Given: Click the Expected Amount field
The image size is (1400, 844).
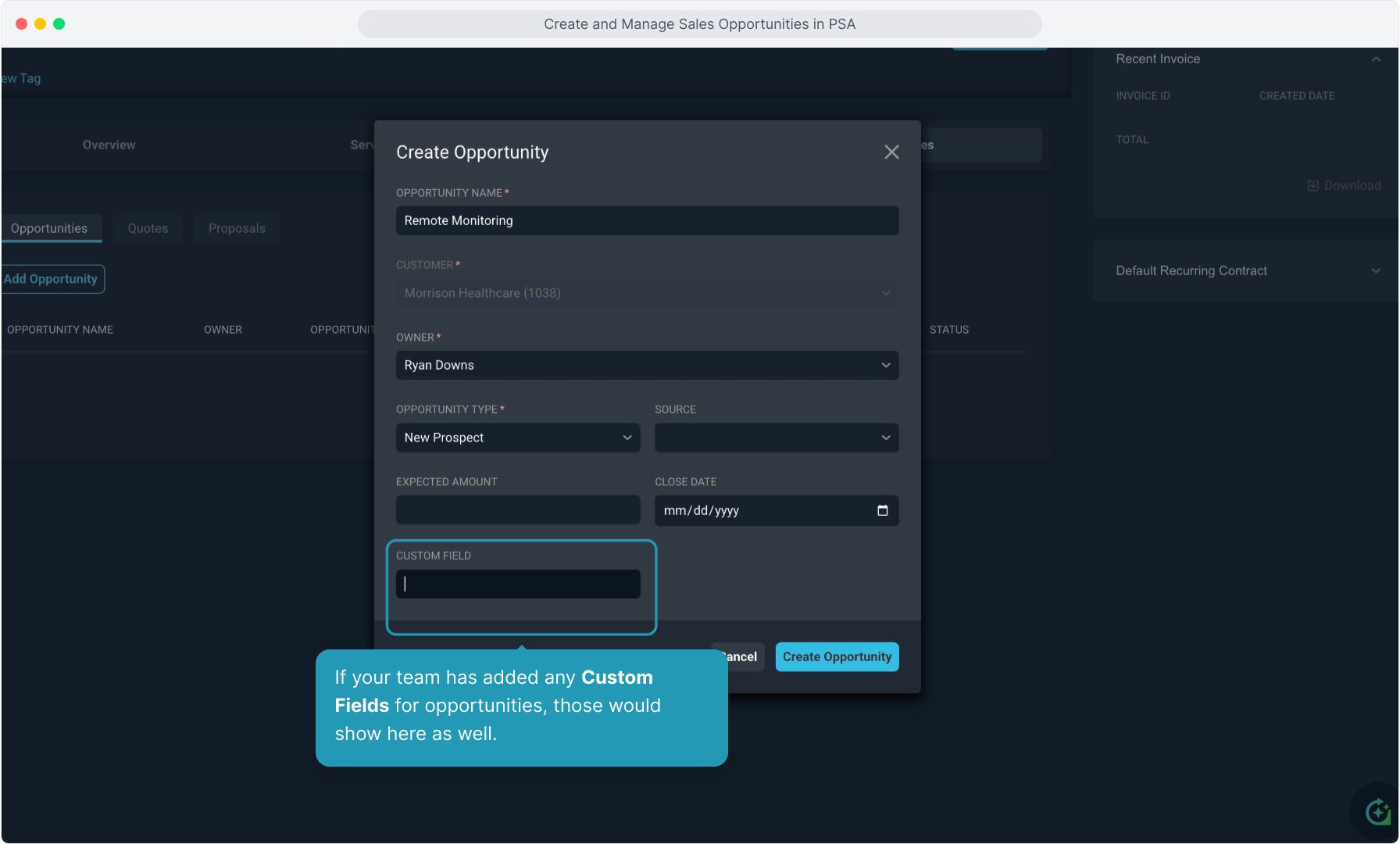Looking at the screenshot, I should pyautogui.click(x=518, y=510).
